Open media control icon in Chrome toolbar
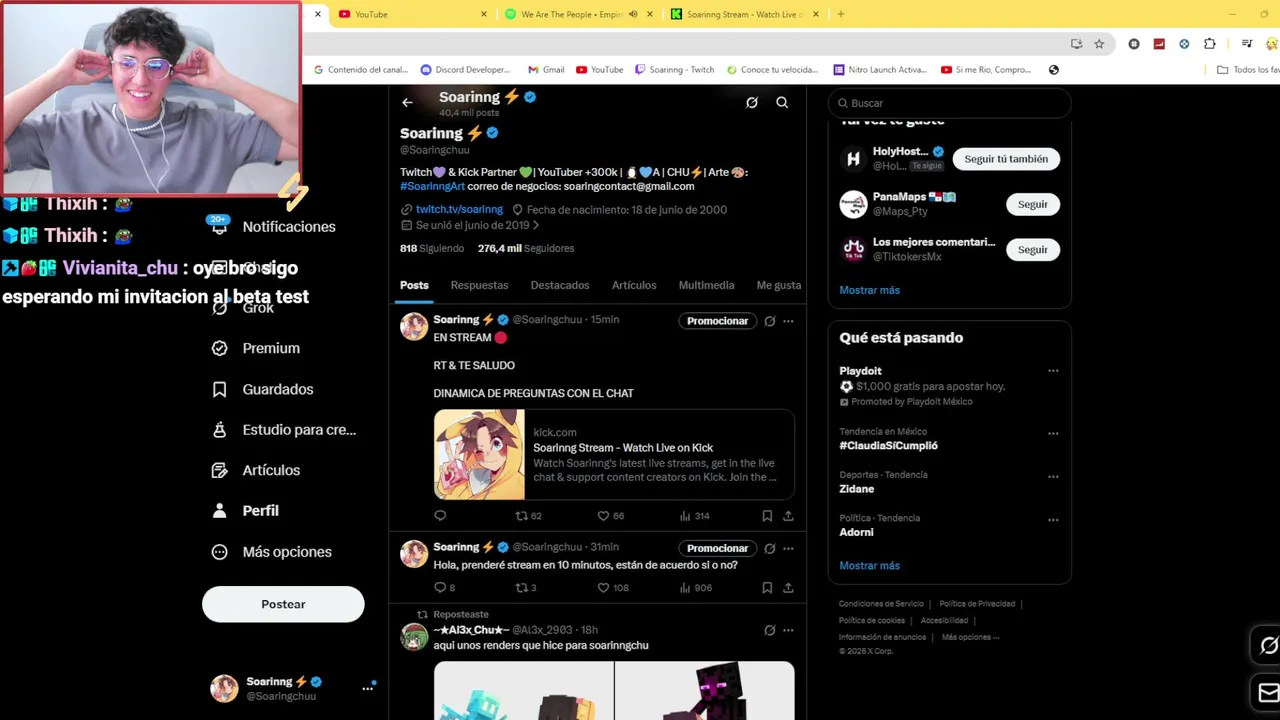This screenshot has height=720, width=1280. click(x=1246, y=44)
